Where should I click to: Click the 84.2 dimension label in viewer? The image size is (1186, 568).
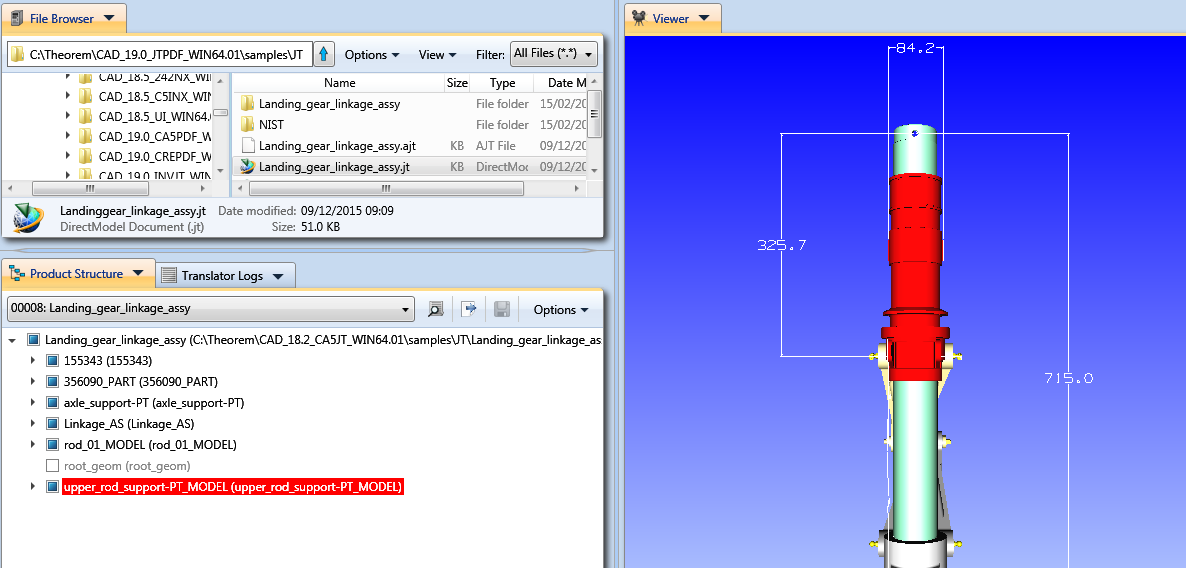[914, 48]
